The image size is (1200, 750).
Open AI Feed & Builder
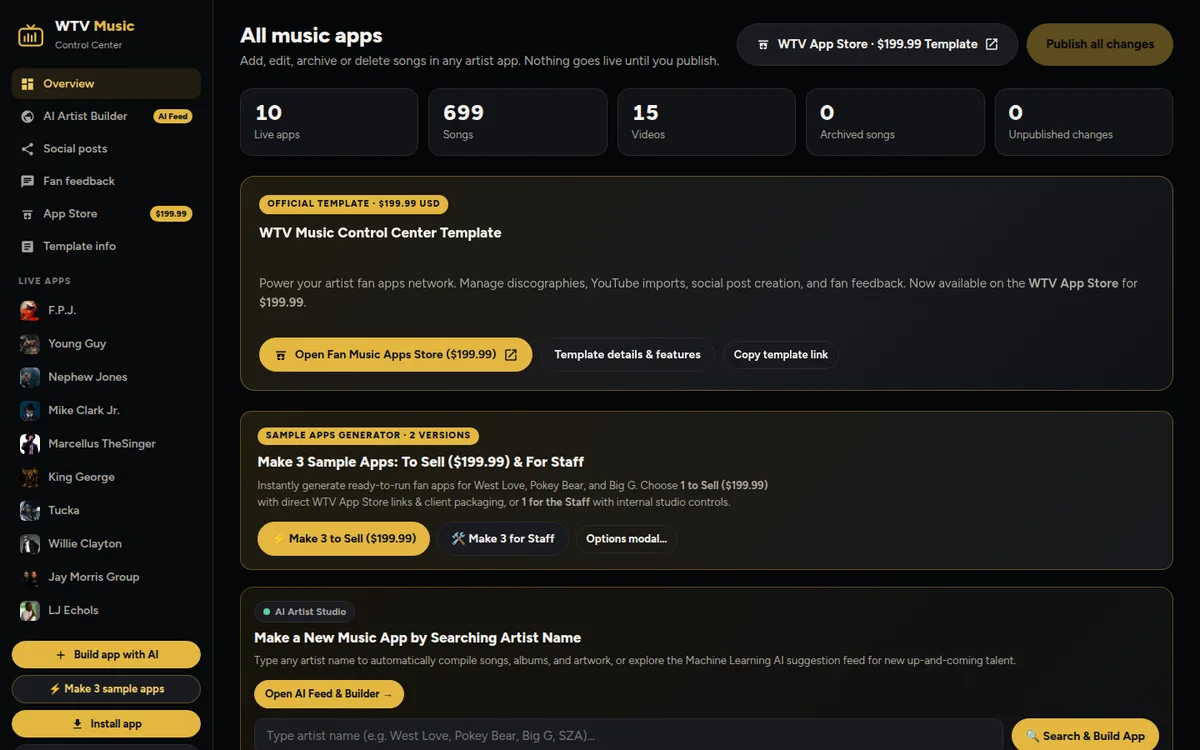point(329,694)
